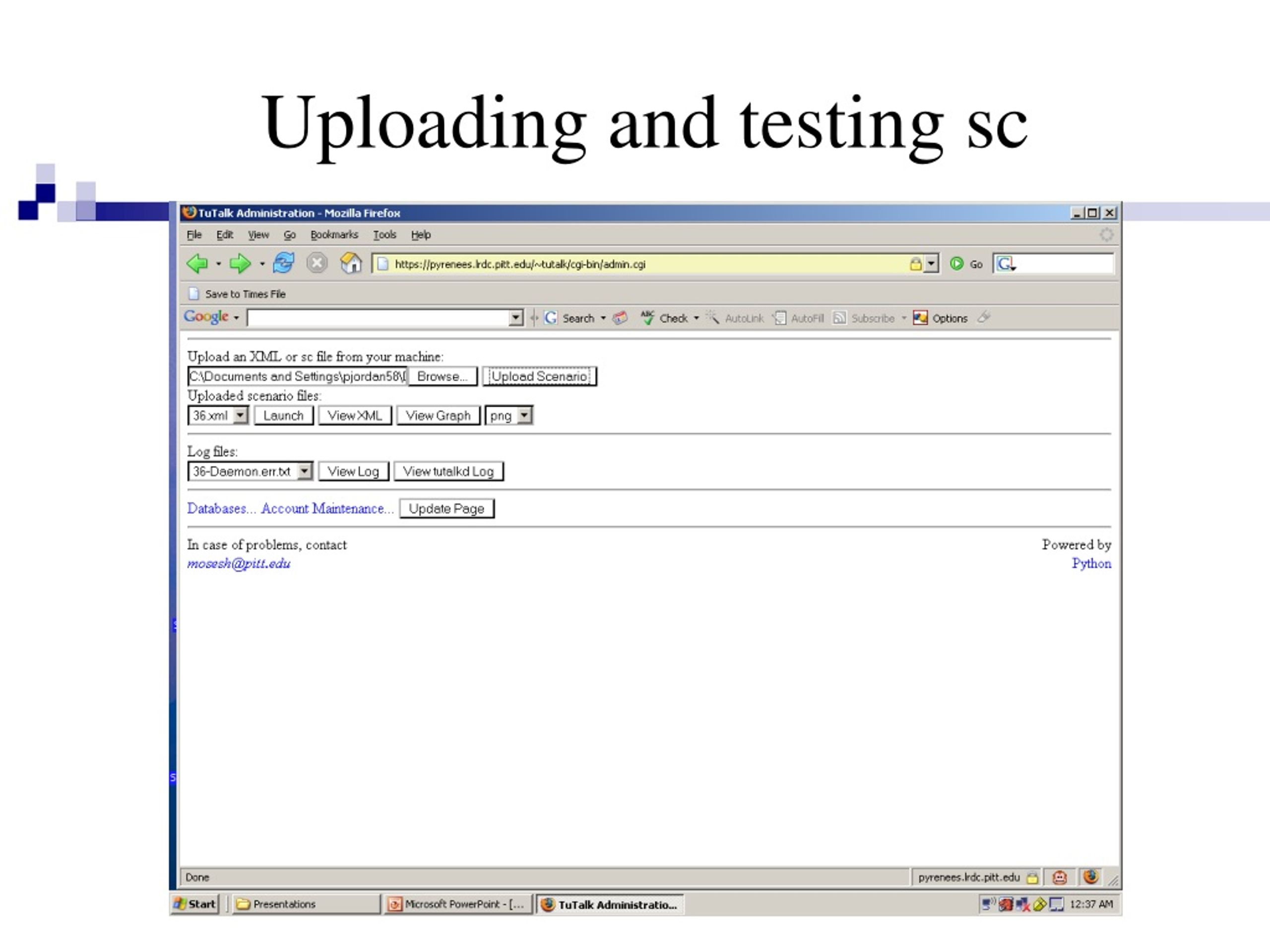Open the Account Maintenance... link

click(x=327, y=508)
